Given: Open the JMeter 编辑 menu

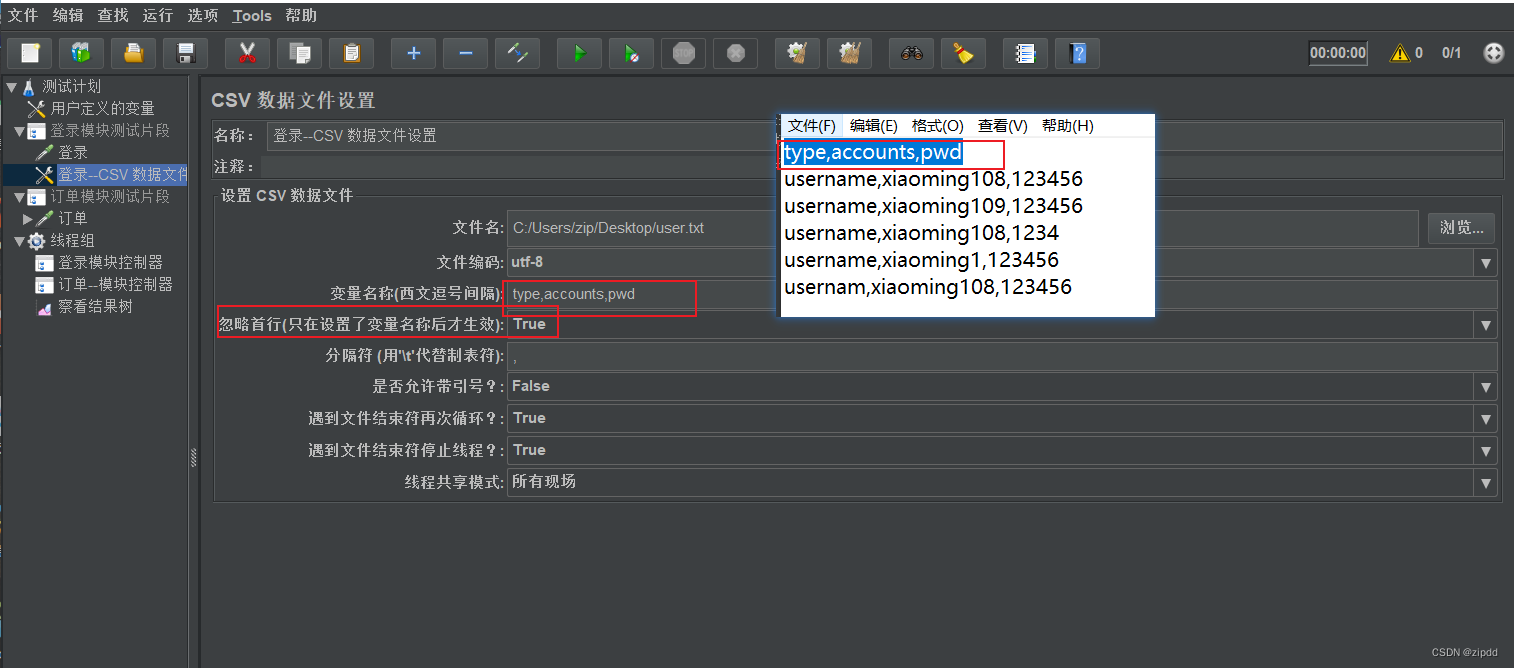Looking at the screenshot, I should click(68, 15).
